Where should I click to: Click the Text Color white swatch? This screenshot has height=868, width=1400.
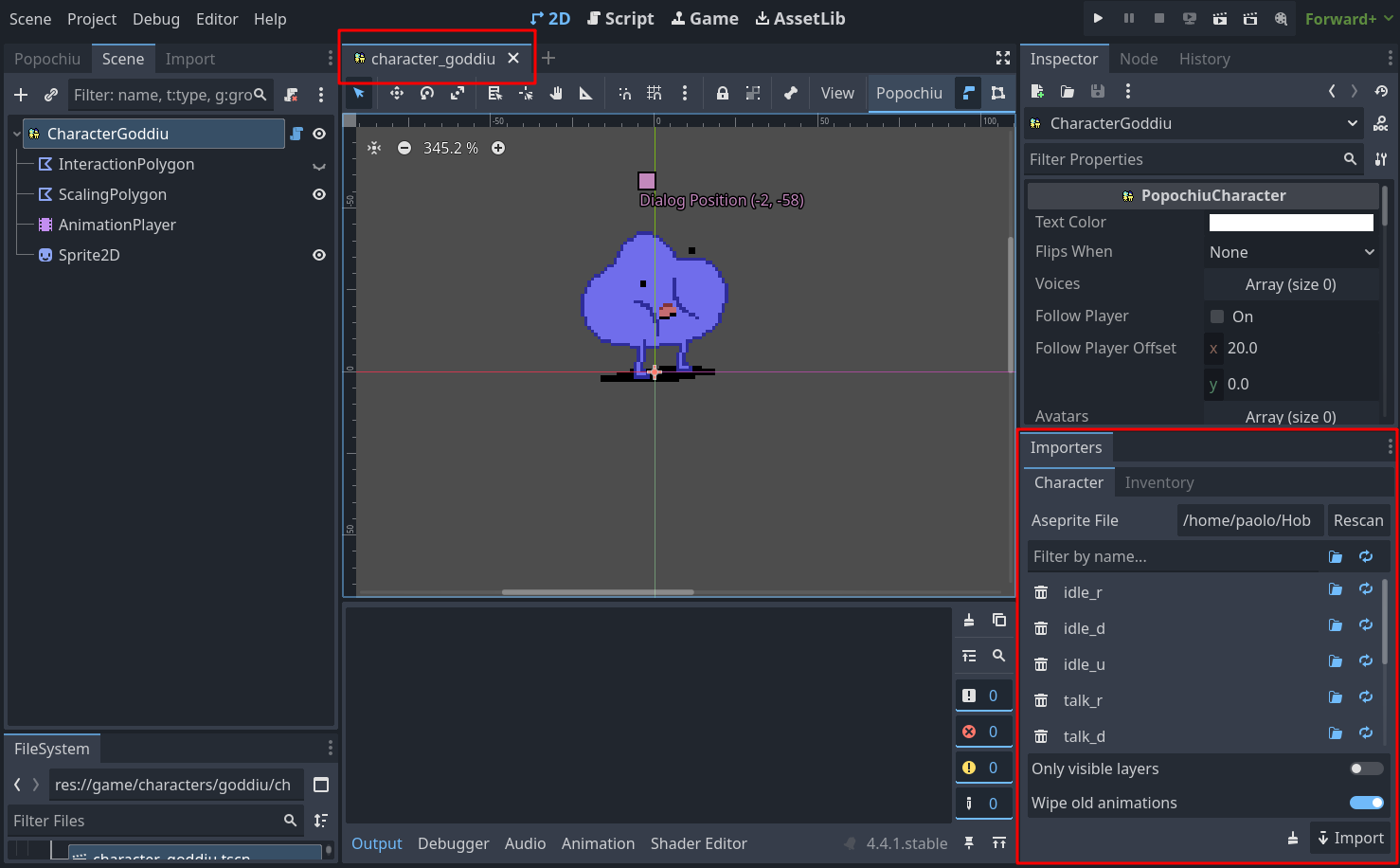(x=1291, y=222)
